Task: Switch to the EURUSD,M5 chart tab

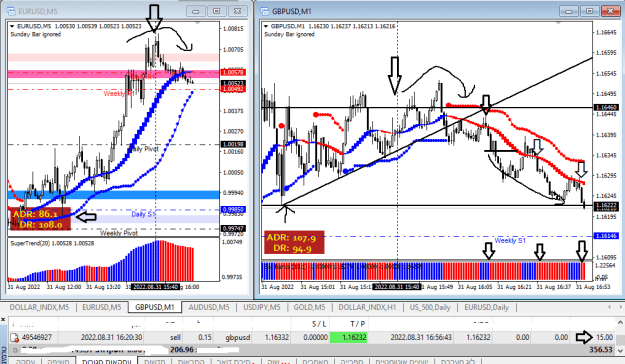Action: pyautogui.click(x=101, y=307)
